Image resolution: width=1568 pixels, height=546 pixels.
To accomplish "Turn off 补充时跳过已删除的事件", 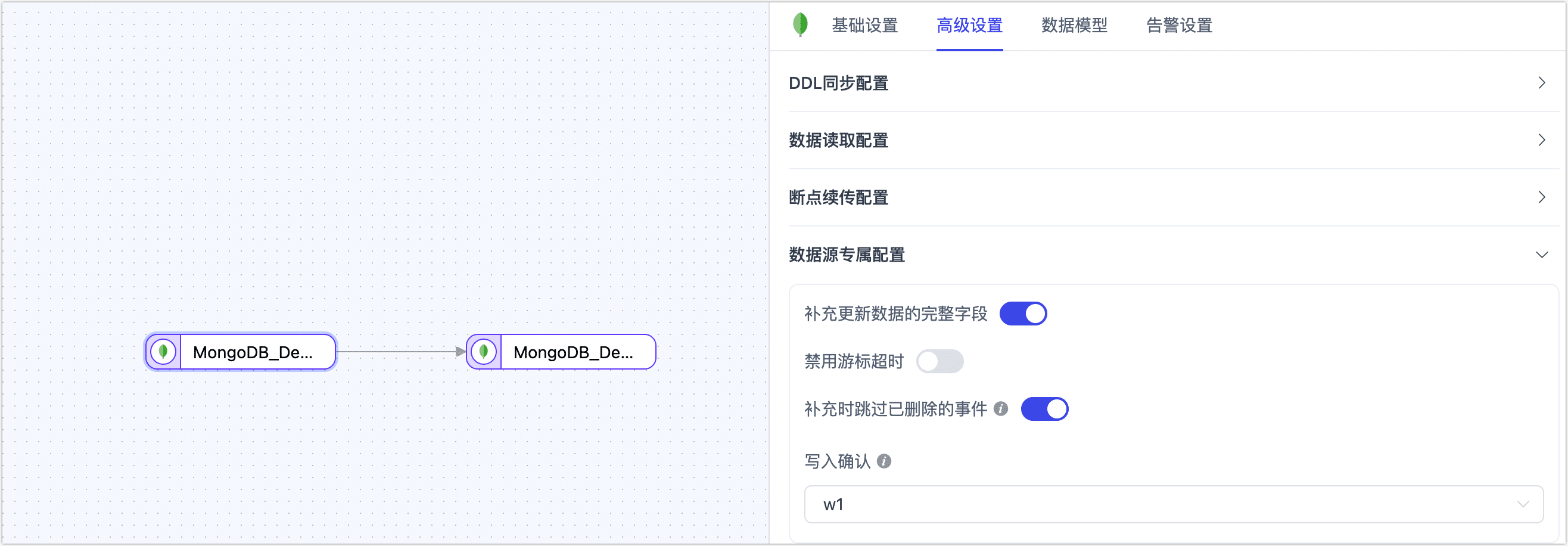I will pyautogui.click(x=1044, y=409).
